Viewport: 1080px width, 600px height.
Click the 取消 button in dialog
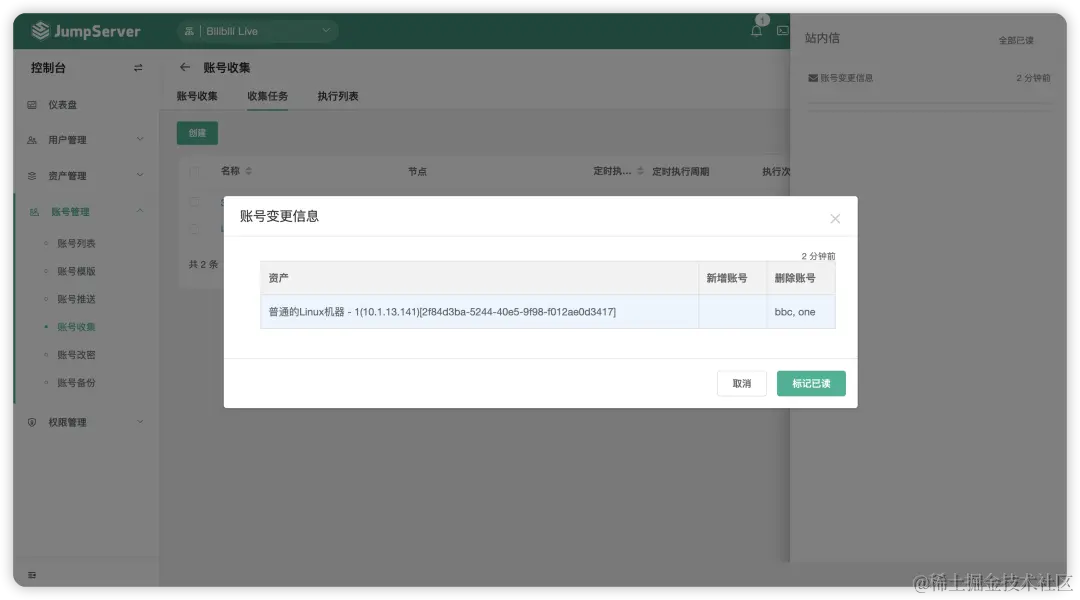[x=742, y=384]
